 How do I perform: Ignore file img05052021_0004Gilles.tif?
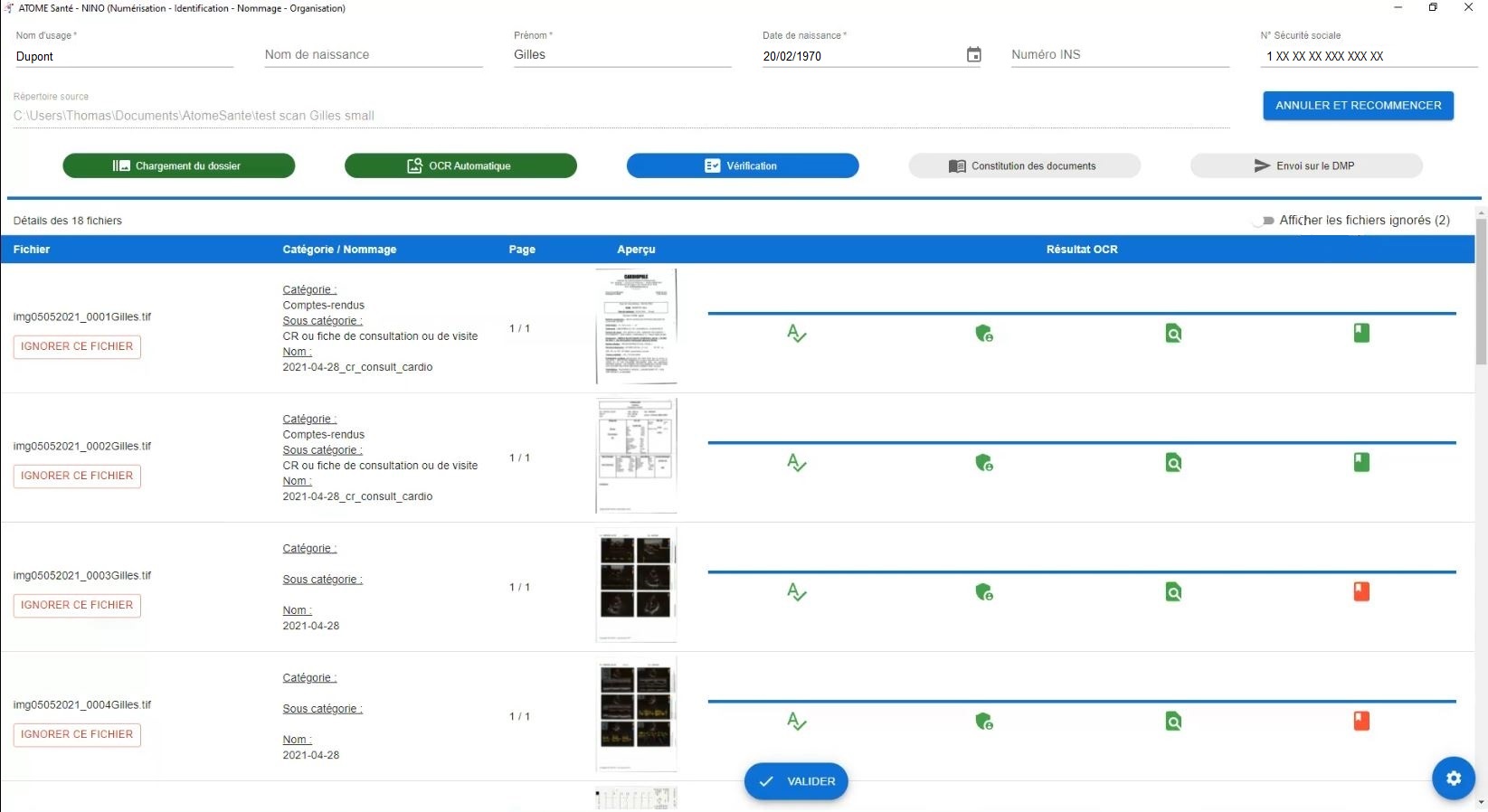pos(77,734)
